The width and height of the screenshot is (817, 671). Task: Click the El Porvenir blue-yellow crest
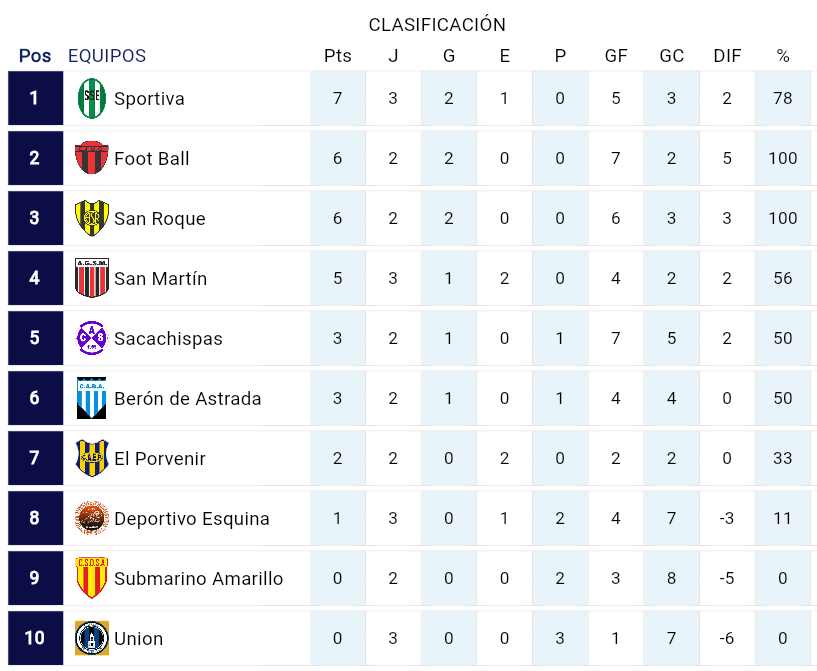[x=92, y=457]
